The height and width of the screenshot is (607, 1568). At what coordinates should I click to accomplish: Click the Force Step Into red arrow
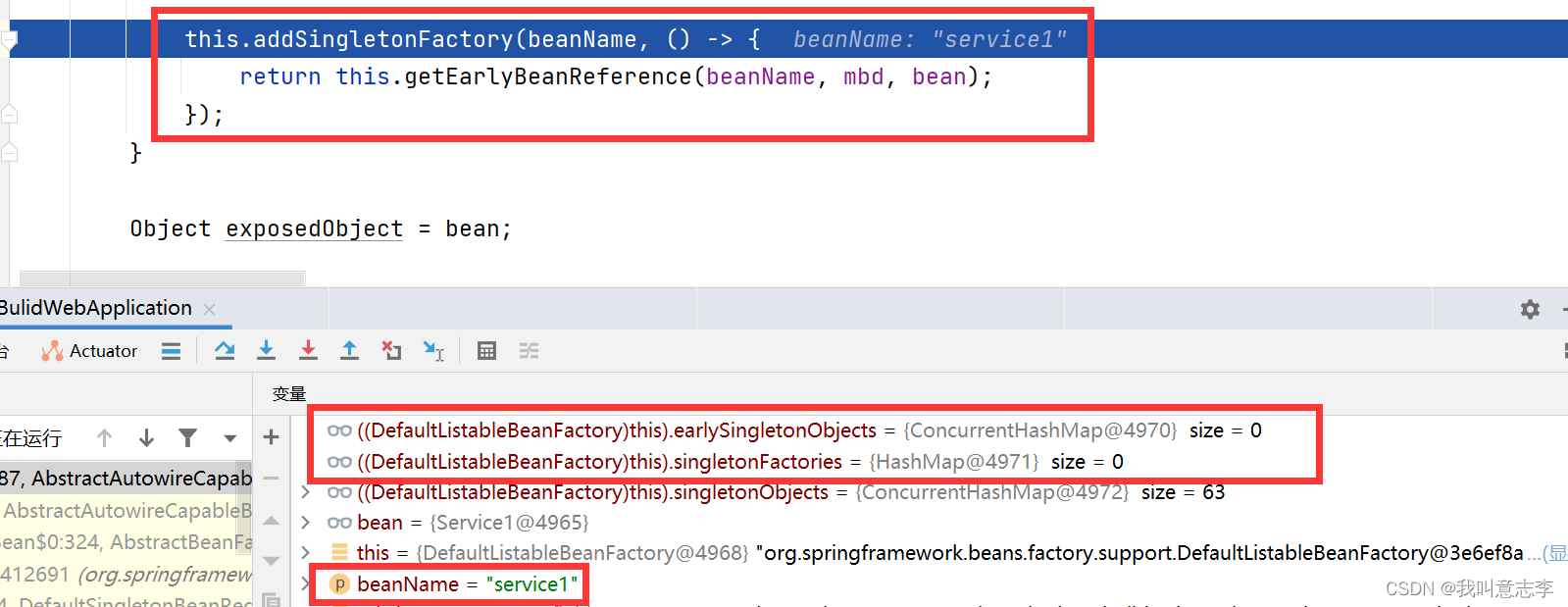[x=308, y=350]
